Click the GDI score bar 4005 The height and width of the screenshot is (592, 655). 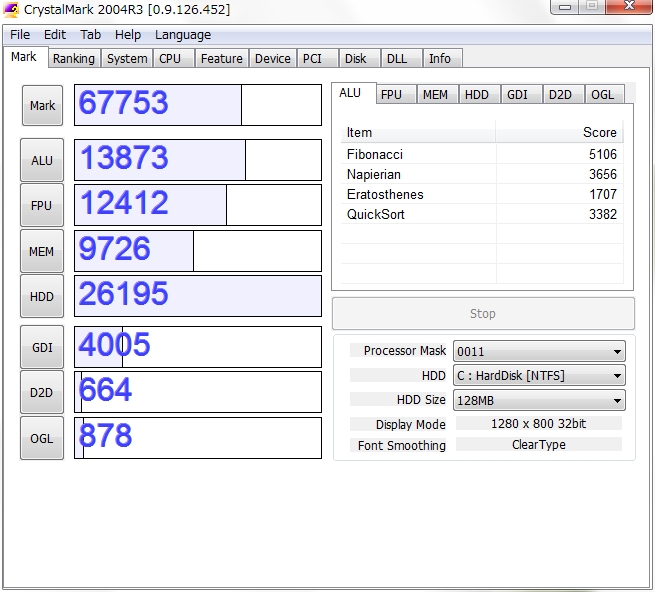(198, 347)
